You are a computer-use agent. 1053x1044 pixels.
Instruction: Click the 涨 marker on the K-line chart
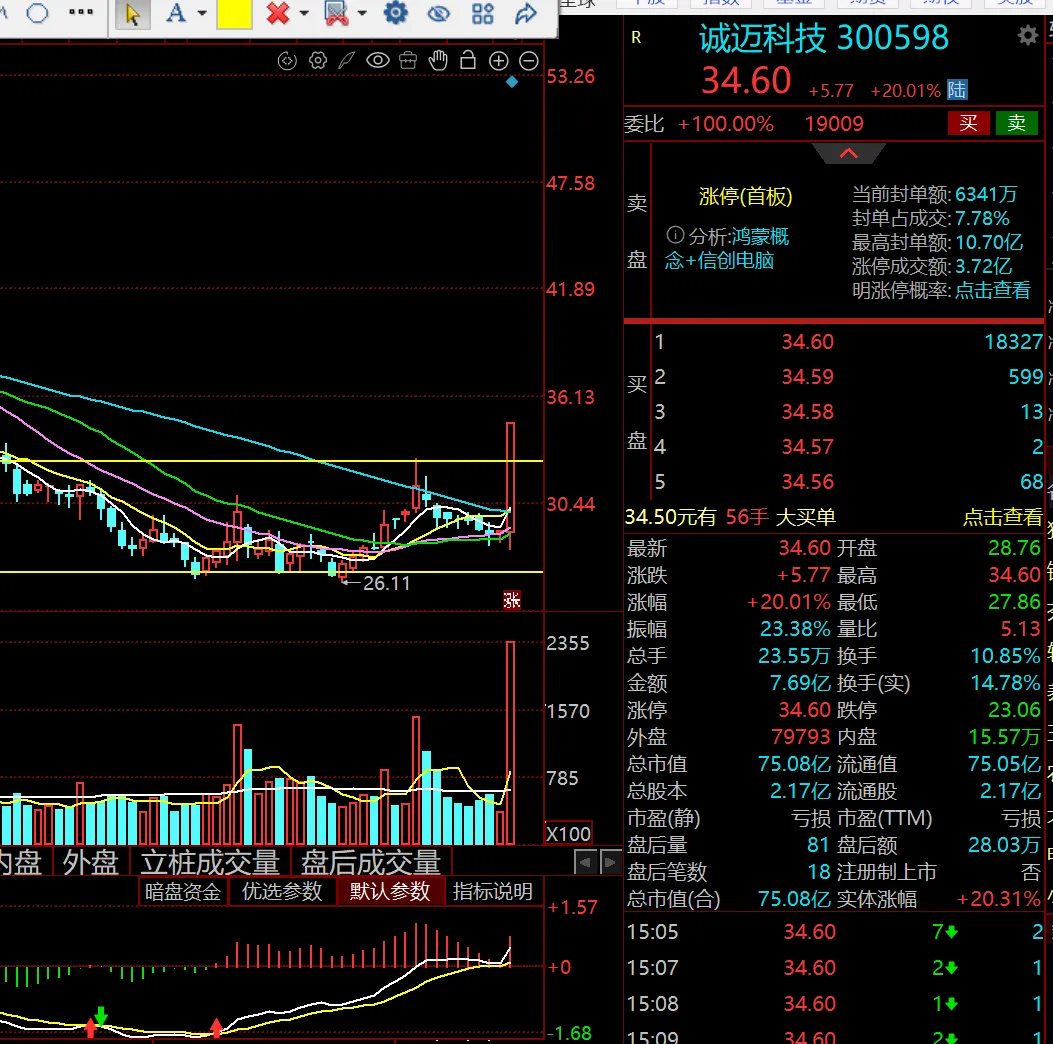click(x=512, y=600)
